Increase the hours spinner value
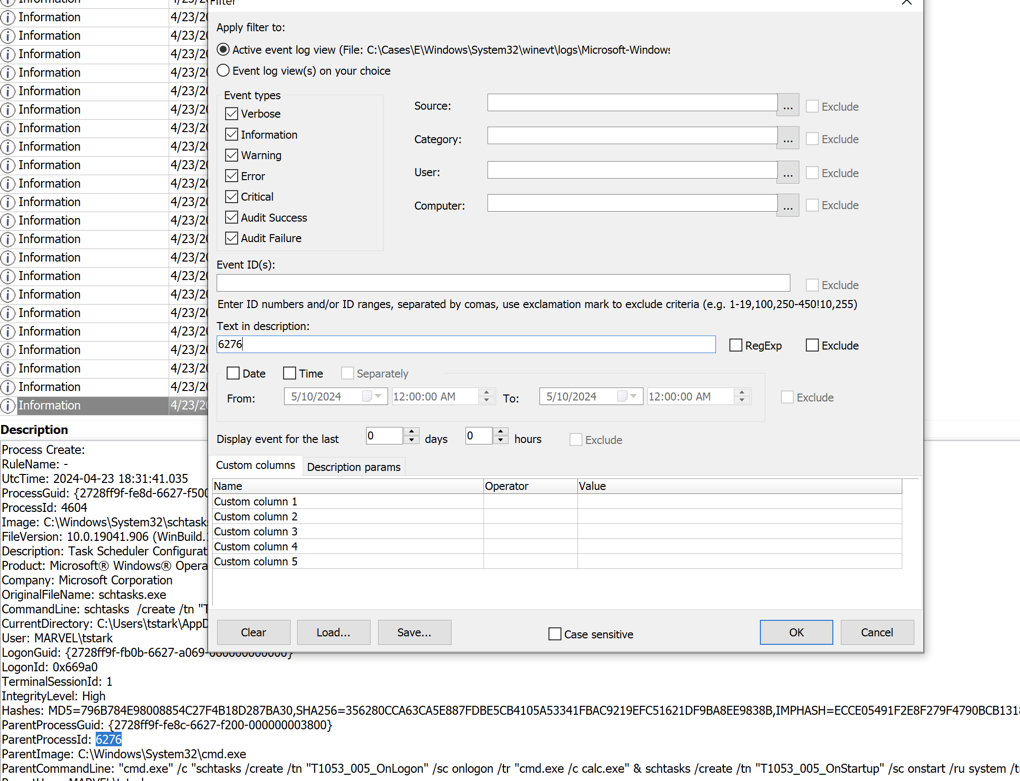 tap(500, 432)
